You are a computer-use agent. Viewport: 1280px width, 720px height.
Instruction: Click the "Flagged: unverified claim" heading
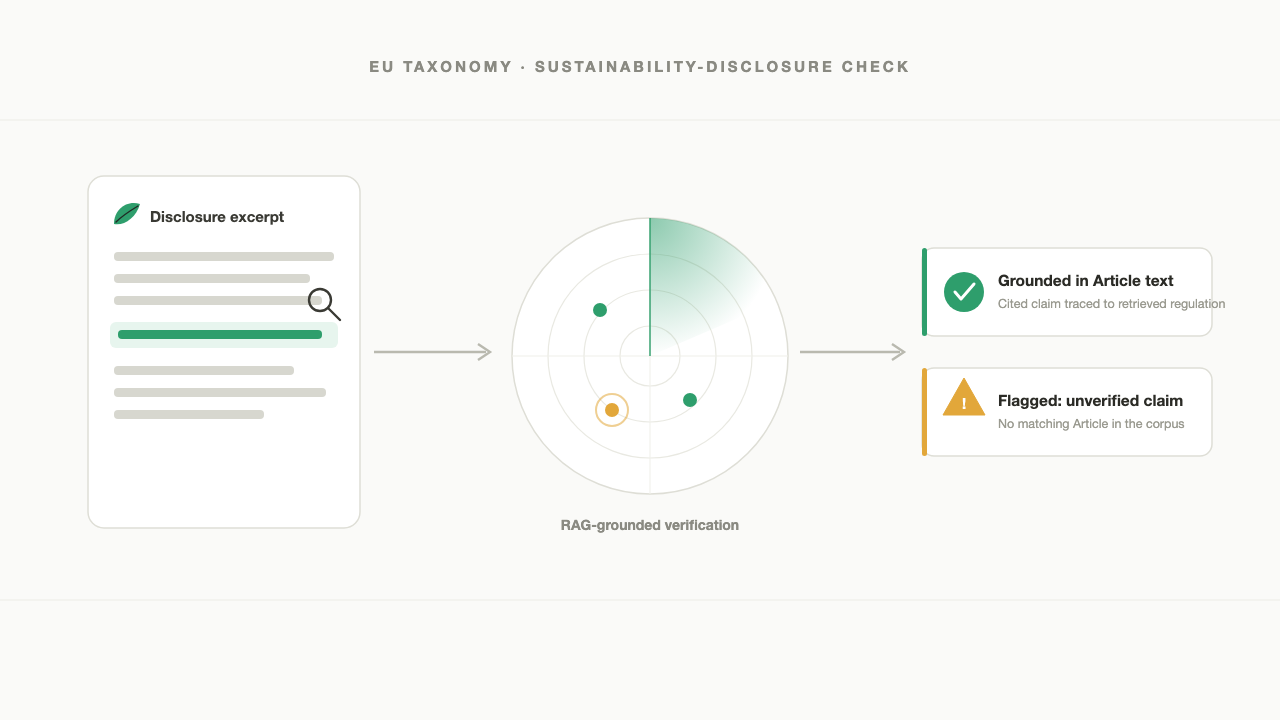tap(1090, 401)
